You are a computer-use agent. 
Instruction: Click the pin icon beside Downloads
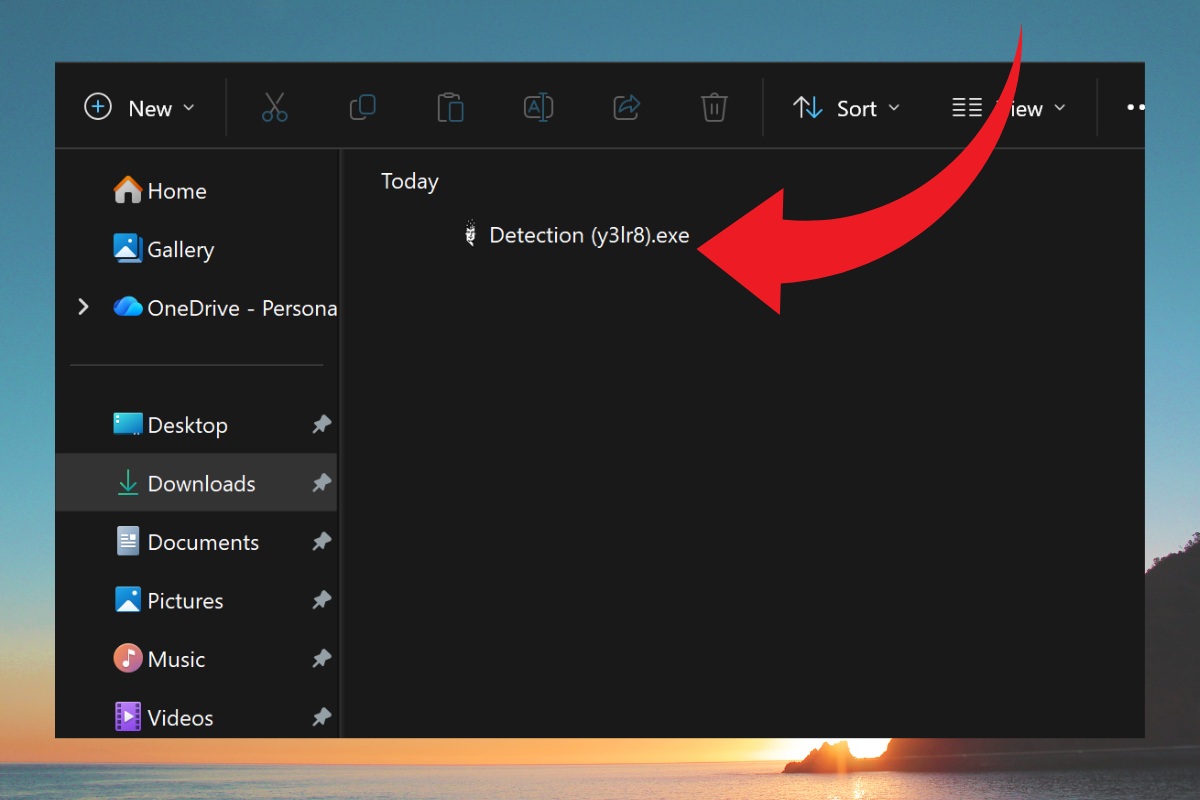coord(321,484)
